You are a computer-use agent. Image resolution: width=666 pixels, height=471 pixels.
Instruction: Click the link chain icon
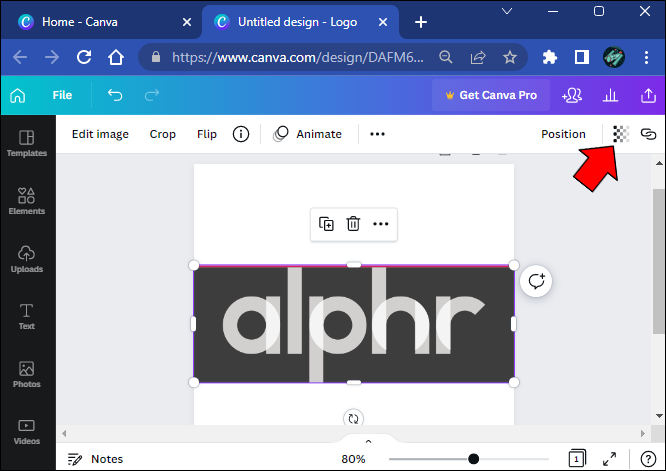[648, 134]
